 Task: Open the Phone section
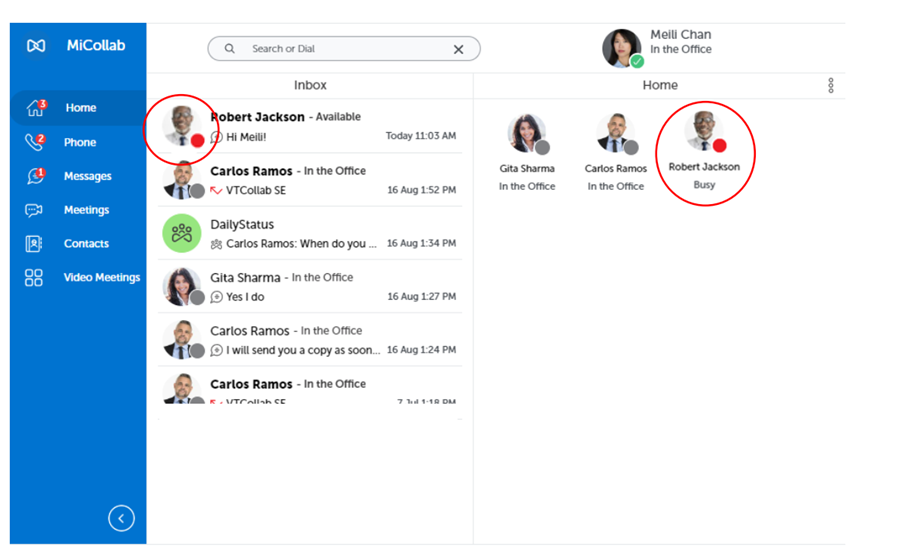click(78, 142)
